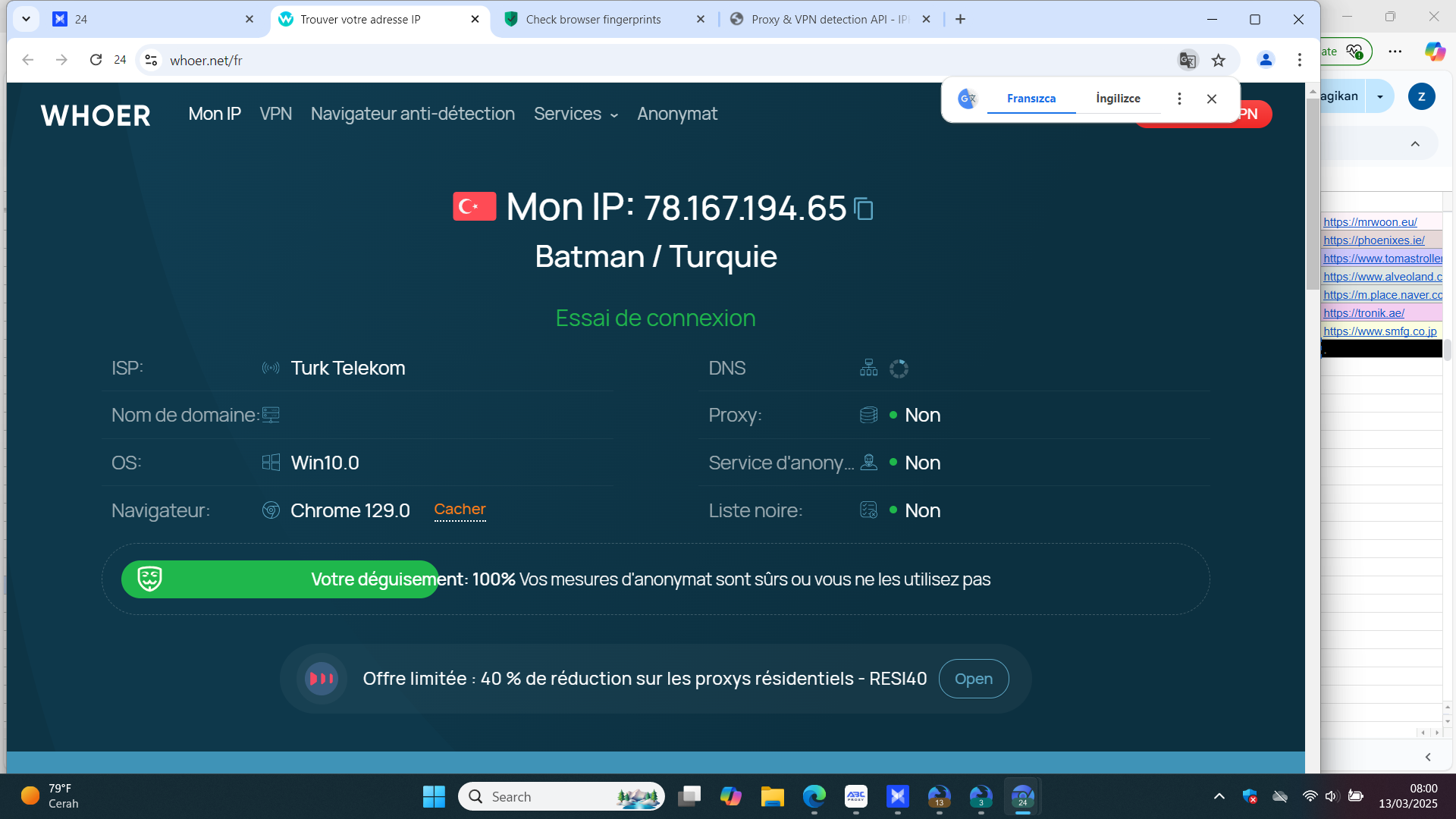1456x819 pixels.
Task: Open the ABC Proxy taskbar app
Action: (856, 796)
